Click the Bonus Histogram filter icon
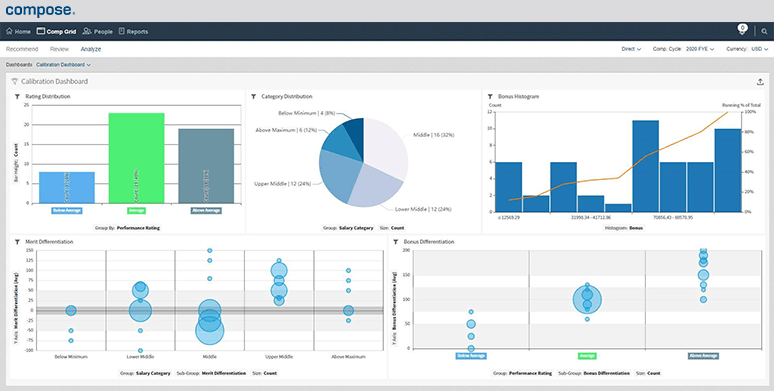 [490, 97]
